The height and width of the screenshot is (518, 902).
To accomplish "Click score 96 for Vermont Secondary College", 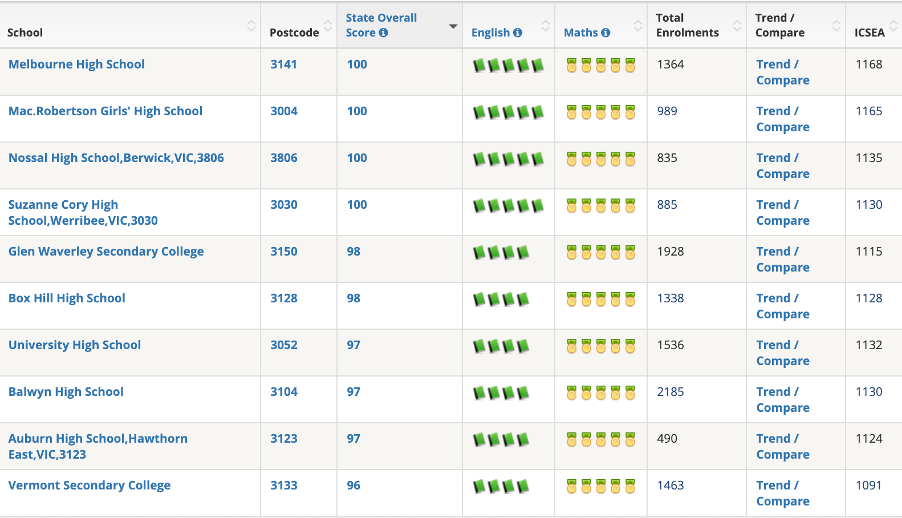I will (353, 485).
